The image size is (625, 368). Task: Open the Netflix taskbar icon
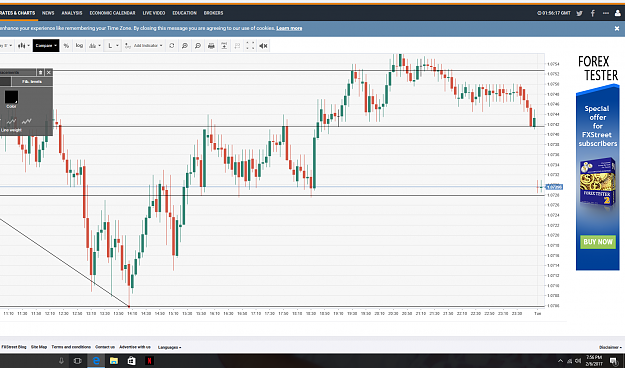pos(149,361)
